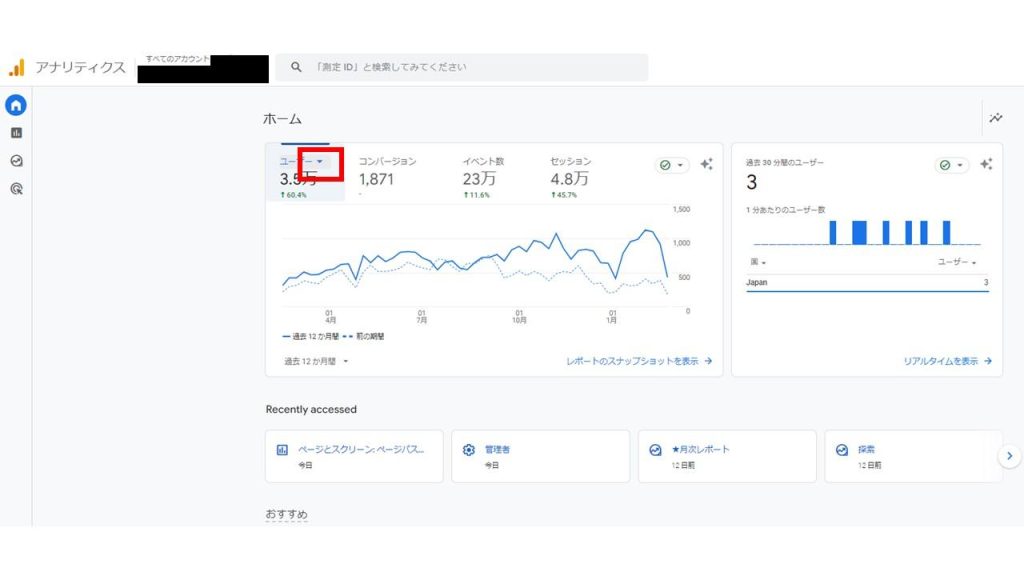
Task: Click the おすすめ heading
Action: (x=286, y=515)
